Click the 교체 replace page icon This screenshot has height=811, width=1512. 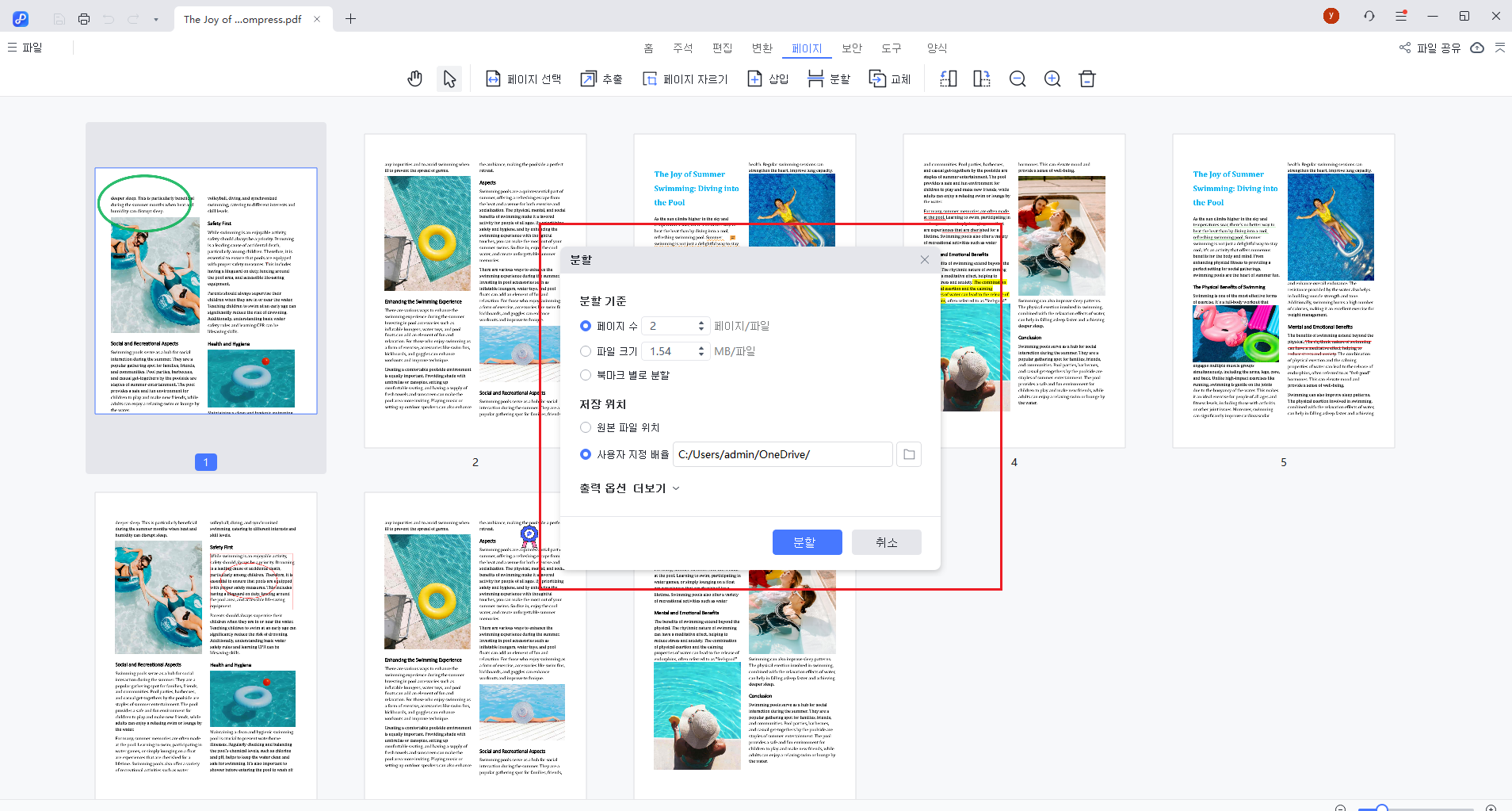click(x=889, y=78)
